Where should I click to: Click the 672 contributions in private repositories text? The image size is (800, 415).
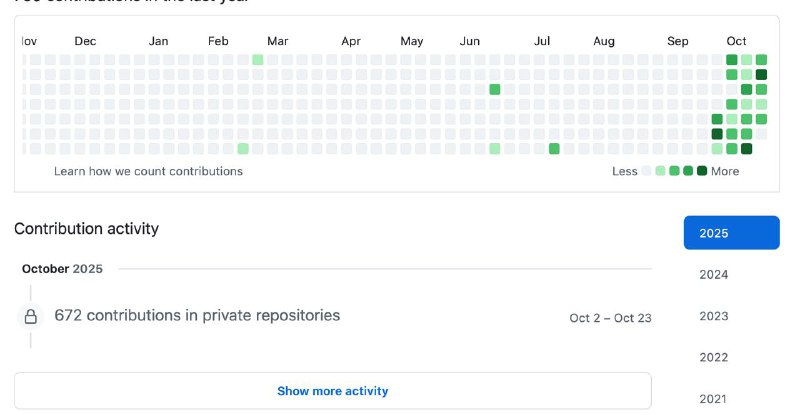point(197,315)
